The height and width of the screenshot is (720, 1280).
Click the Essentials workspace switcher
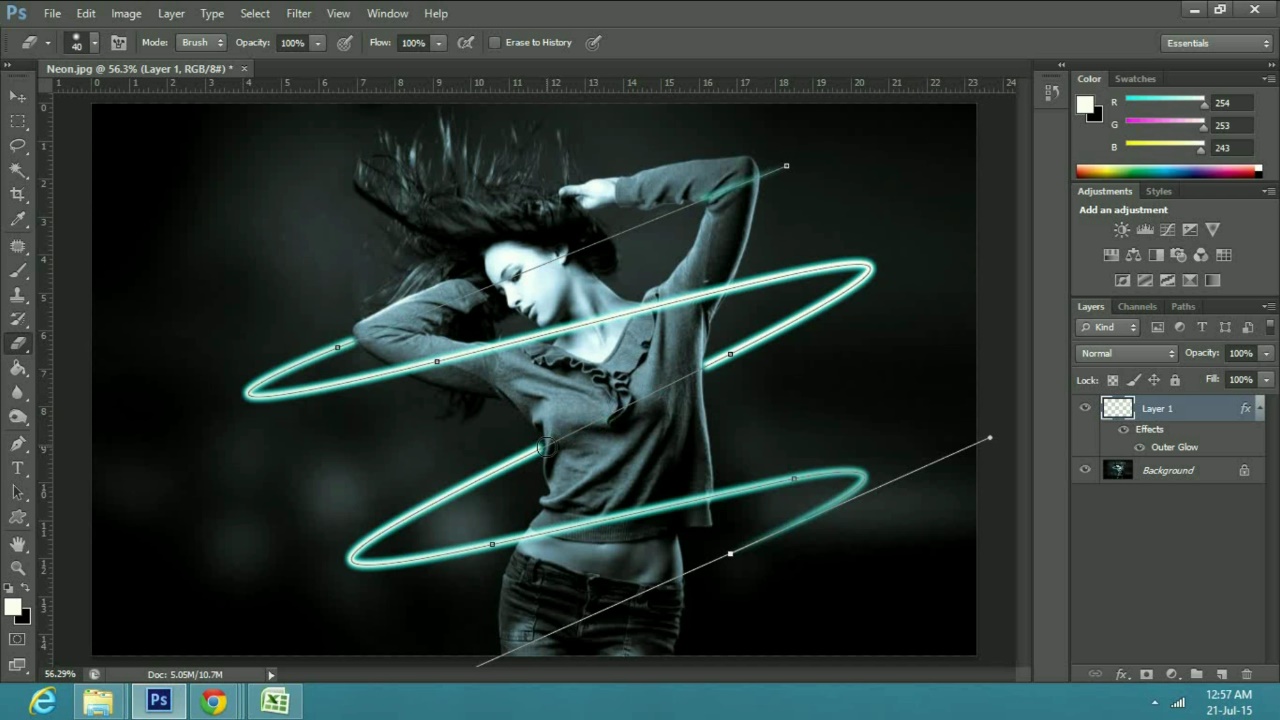click(x=1188, y=43)
